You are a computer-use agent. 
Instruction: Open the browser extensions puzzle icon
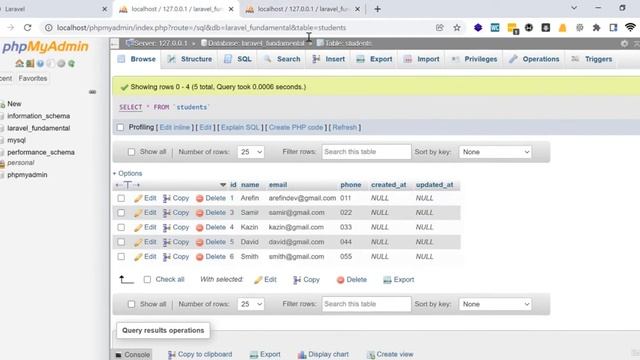click(x=596, y=28)
